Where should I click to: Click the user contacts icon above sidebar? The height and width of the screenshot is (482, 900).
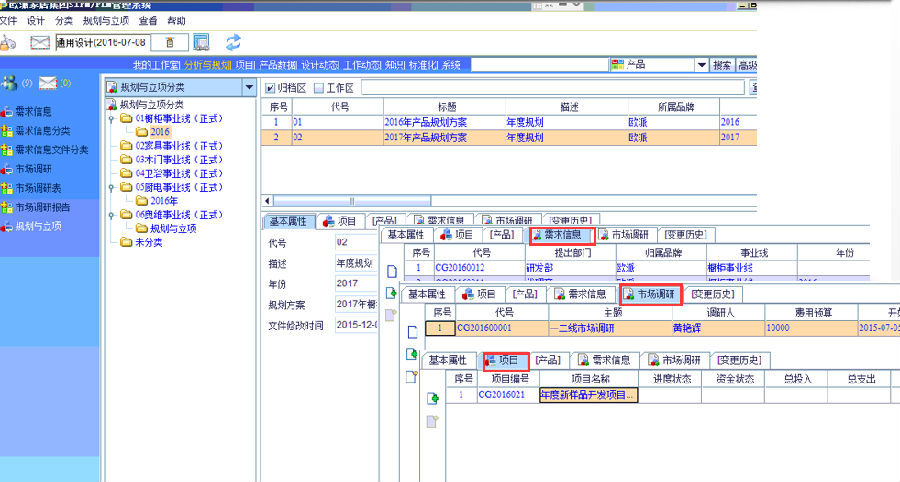[10, 83]
